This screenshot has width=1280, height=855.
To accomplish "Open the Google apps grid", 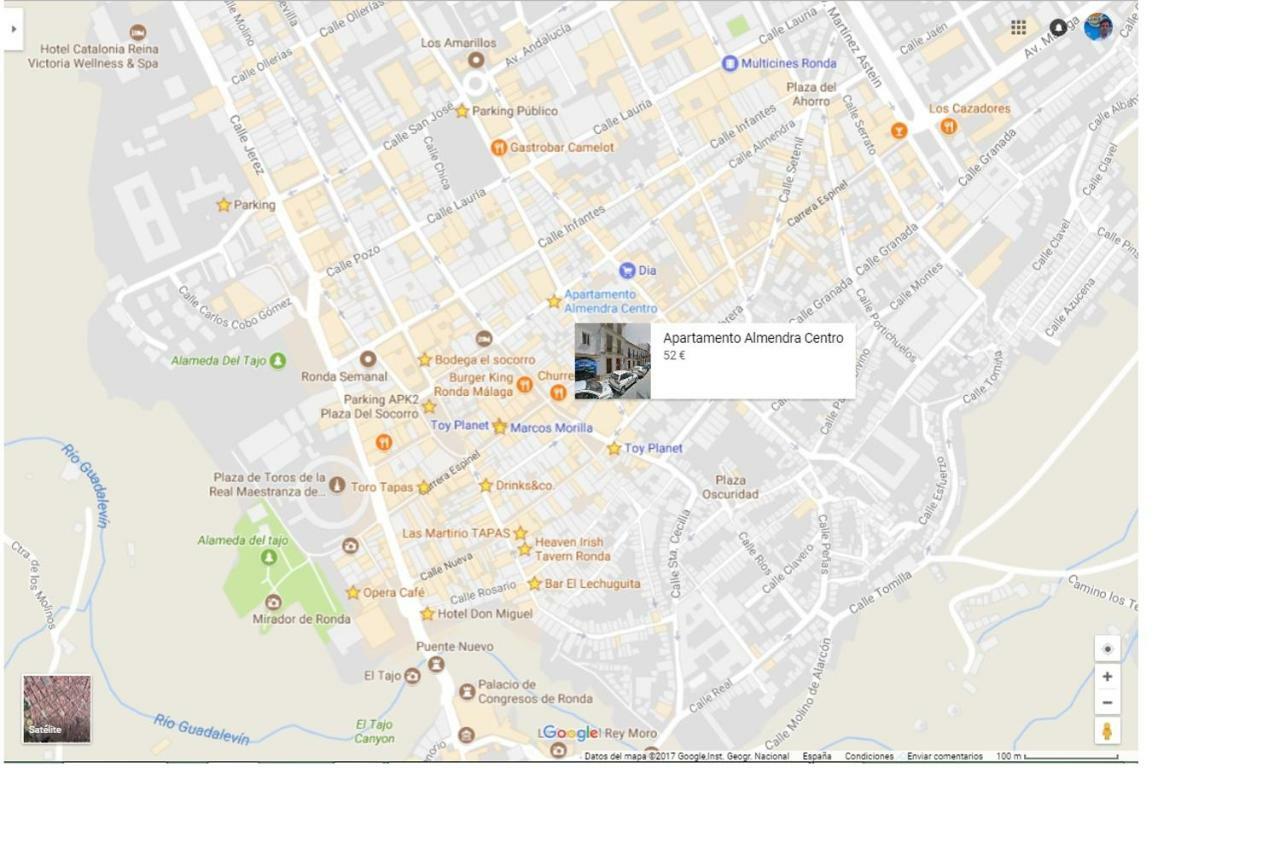I will tap(1018, 27).
